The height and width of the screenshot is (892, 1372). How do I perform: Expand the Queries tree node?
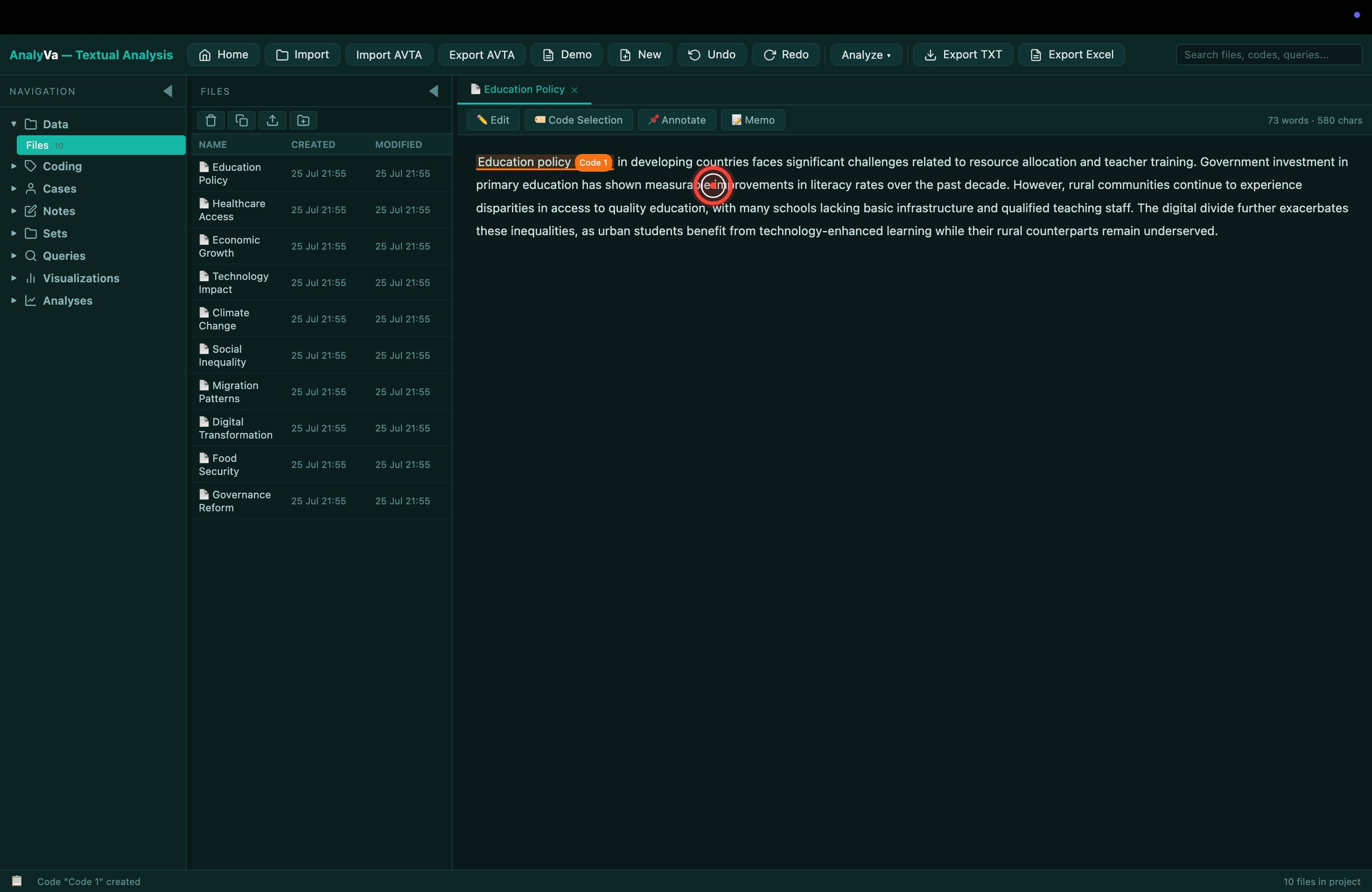pos(14,256)
